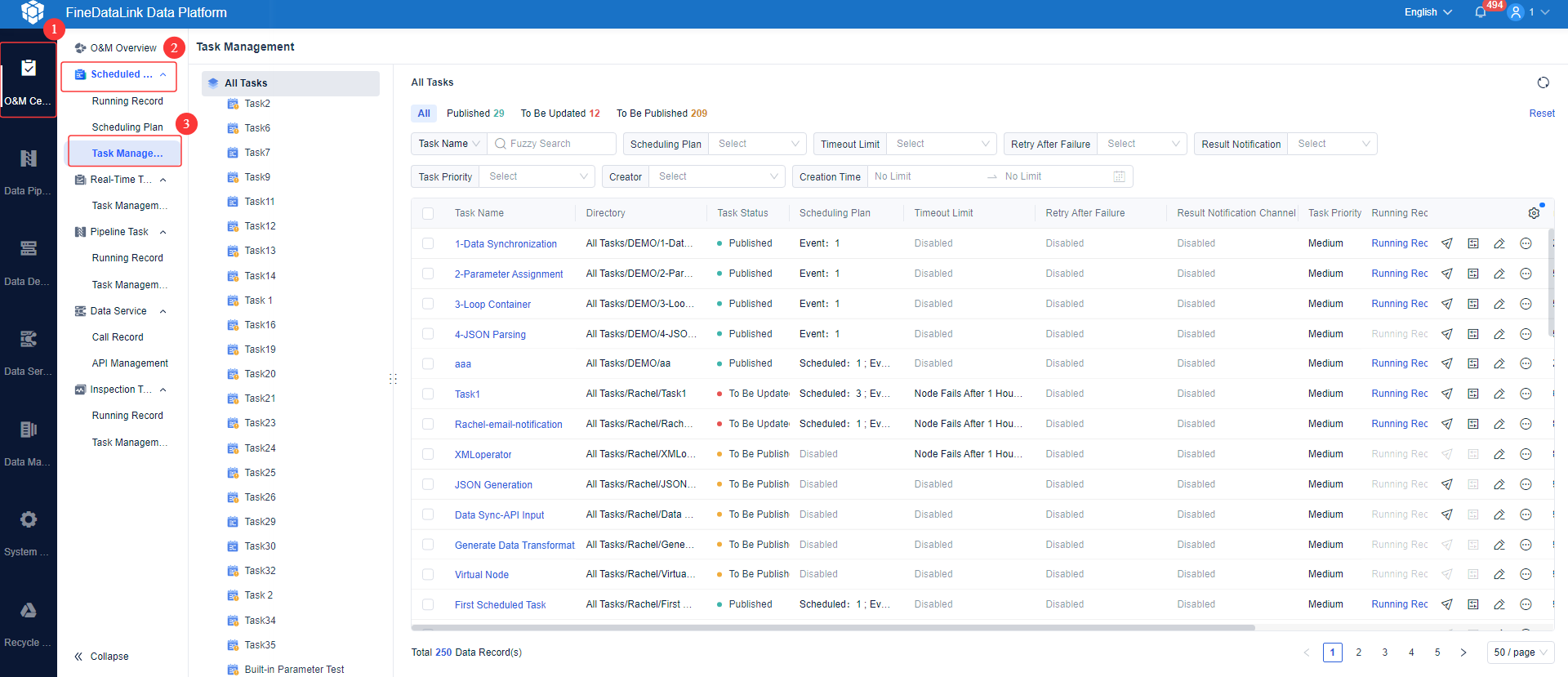Open more options for 3-Loop Container row
Screen dimensions: 1568x677
point(1526,304)
